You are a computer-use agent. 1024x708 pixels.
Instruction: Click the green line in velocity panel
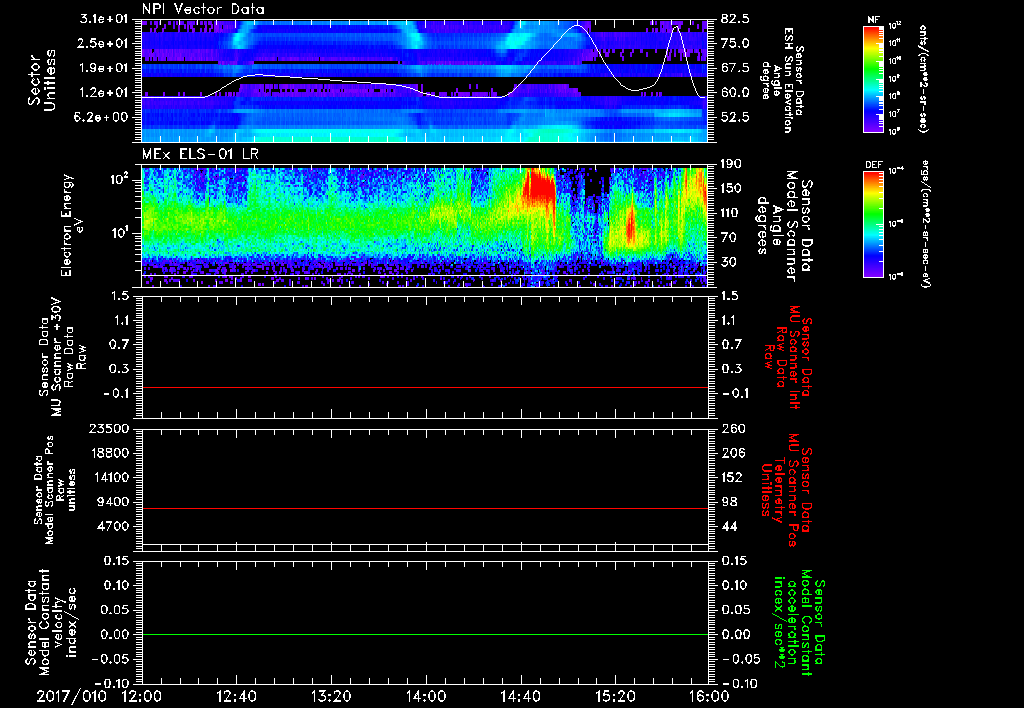[x=425, y=634]
